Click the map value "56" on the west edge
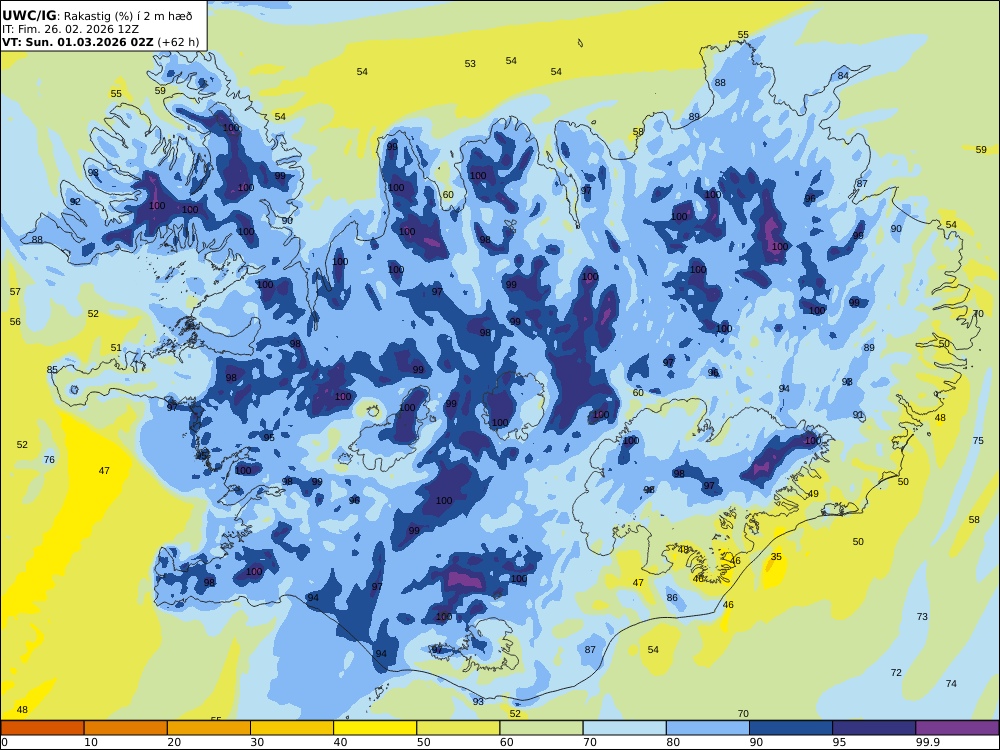The image size is (1000, 750). (15, 321)
